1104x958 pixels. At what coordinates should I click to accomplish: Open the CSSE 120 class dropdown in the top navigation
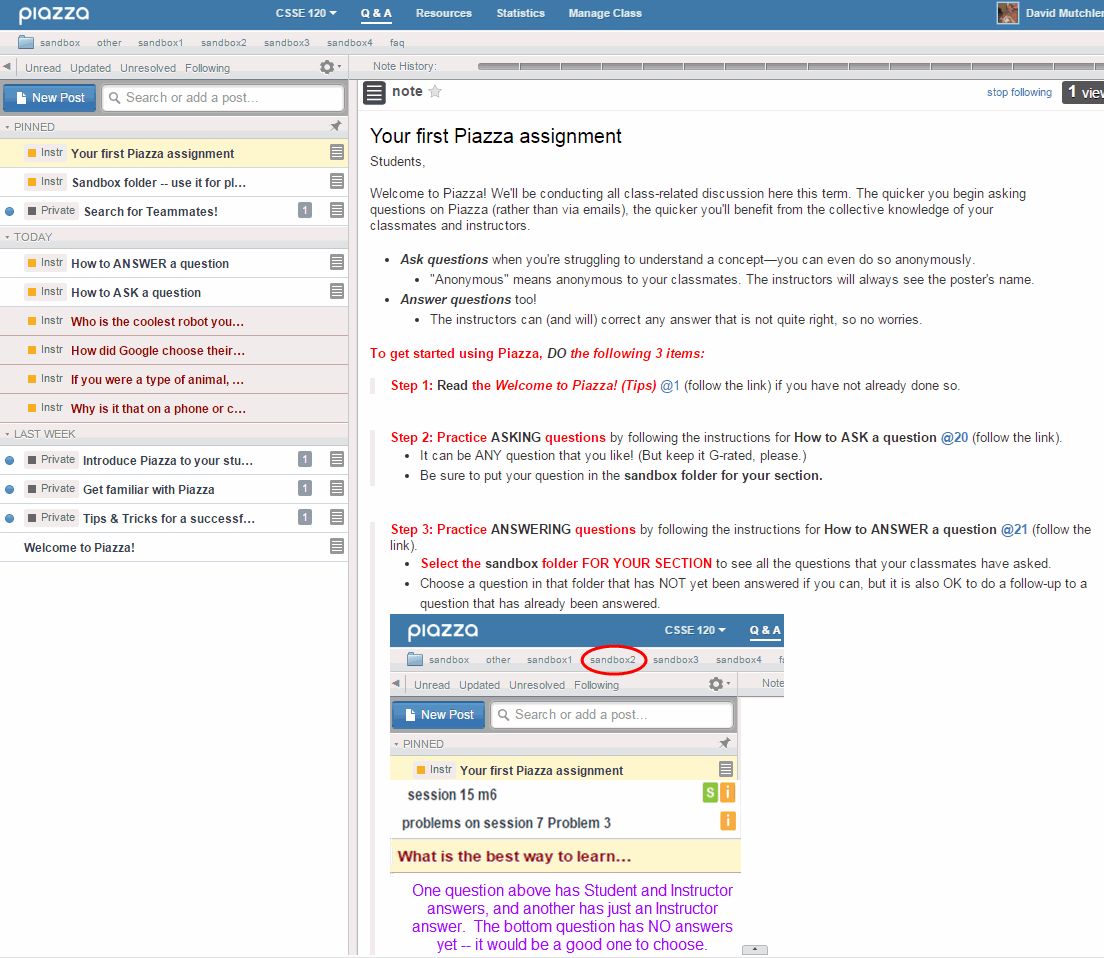(306, 13)
